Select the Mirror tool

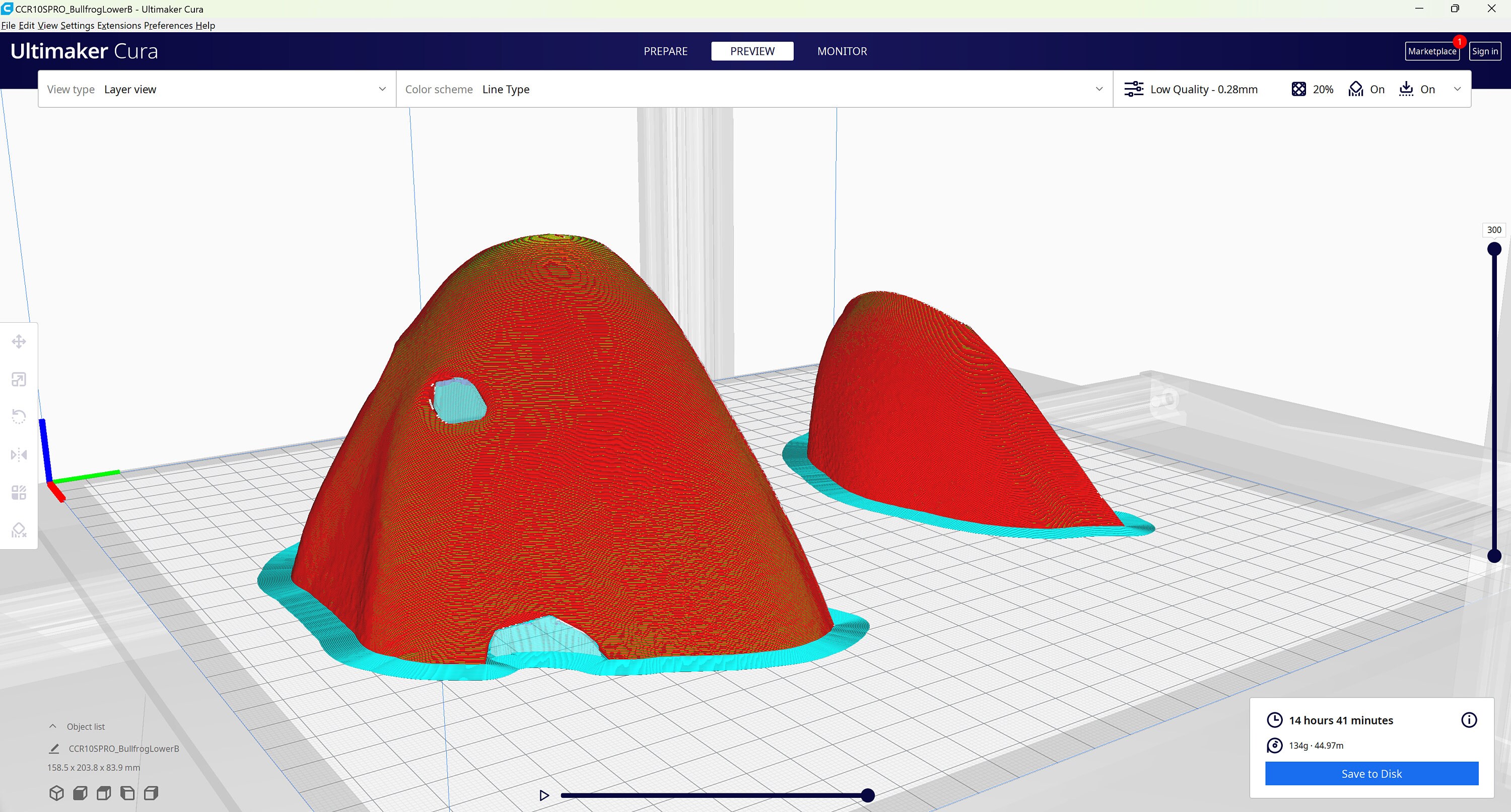(19, 455)
